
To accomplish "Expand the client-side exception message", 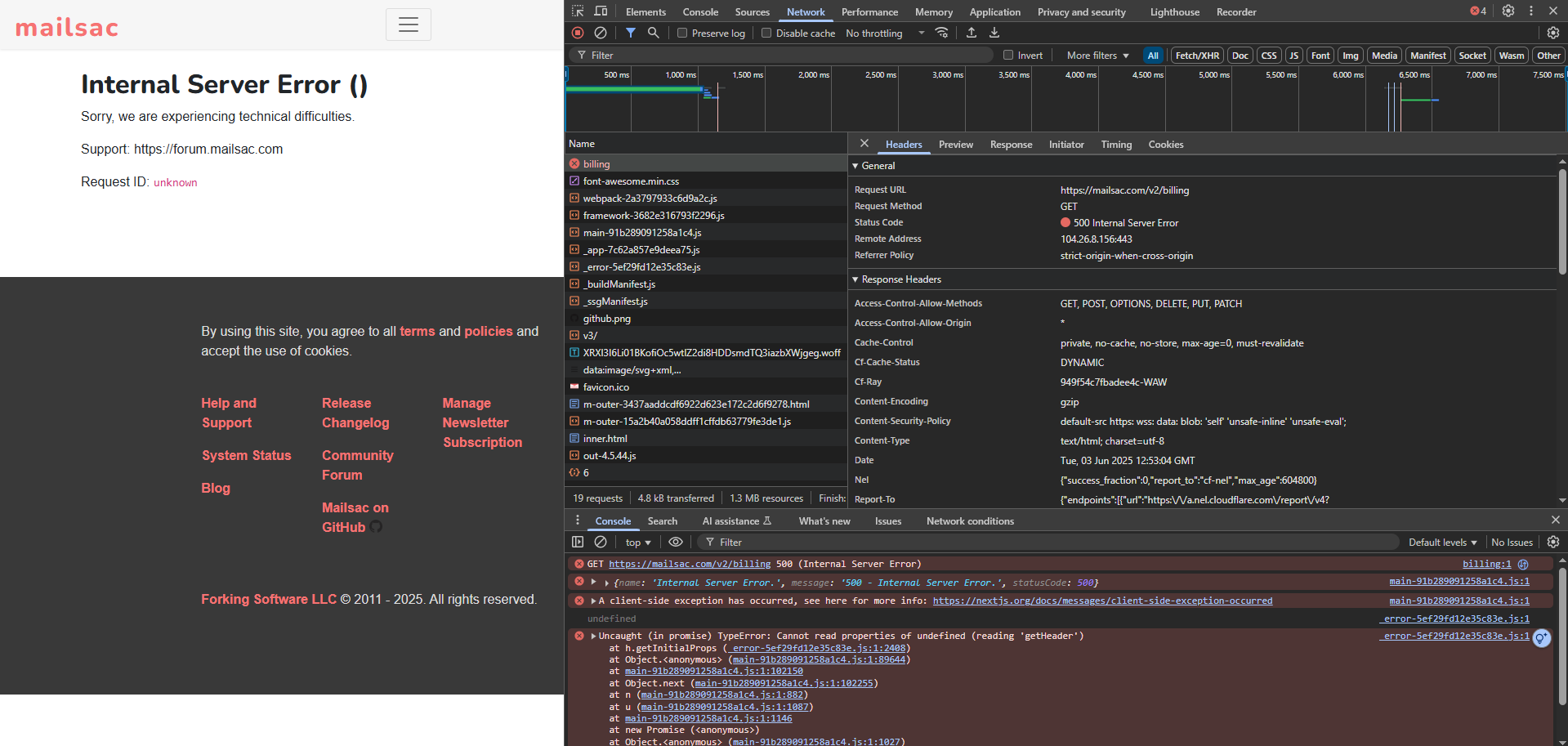I will tap(594, 601).
